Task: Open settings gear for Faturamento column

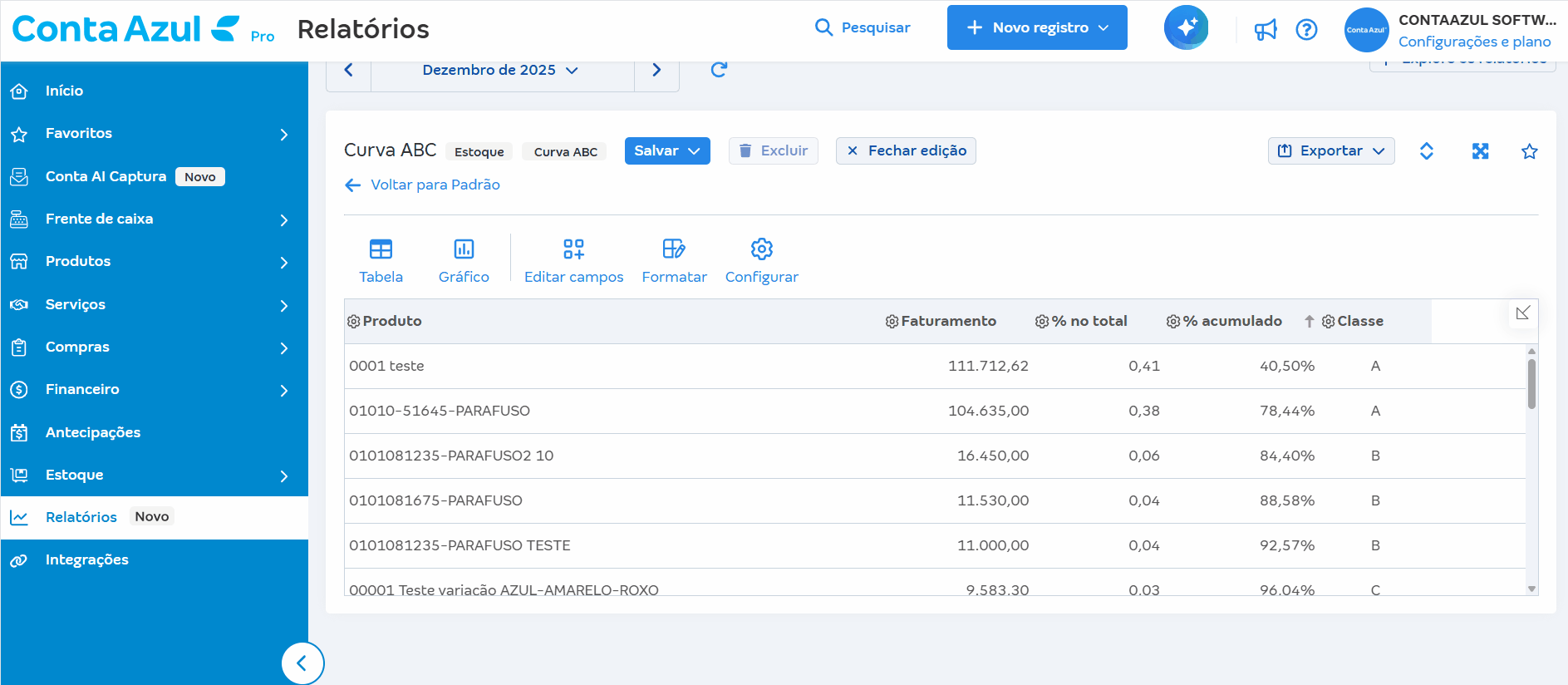Action: 892,322
